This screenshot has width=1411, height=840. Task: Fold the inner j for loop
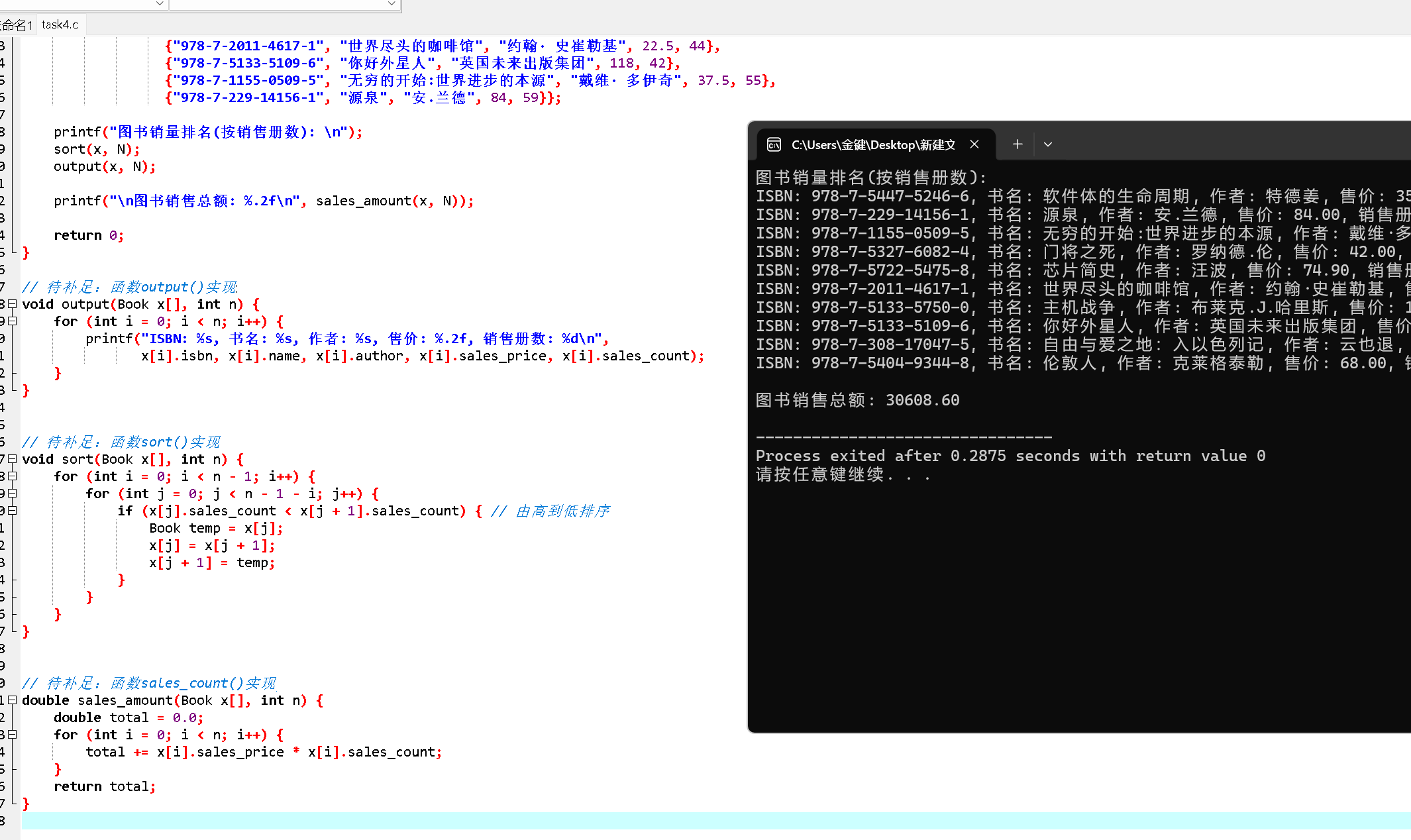[x=12, y=494]
